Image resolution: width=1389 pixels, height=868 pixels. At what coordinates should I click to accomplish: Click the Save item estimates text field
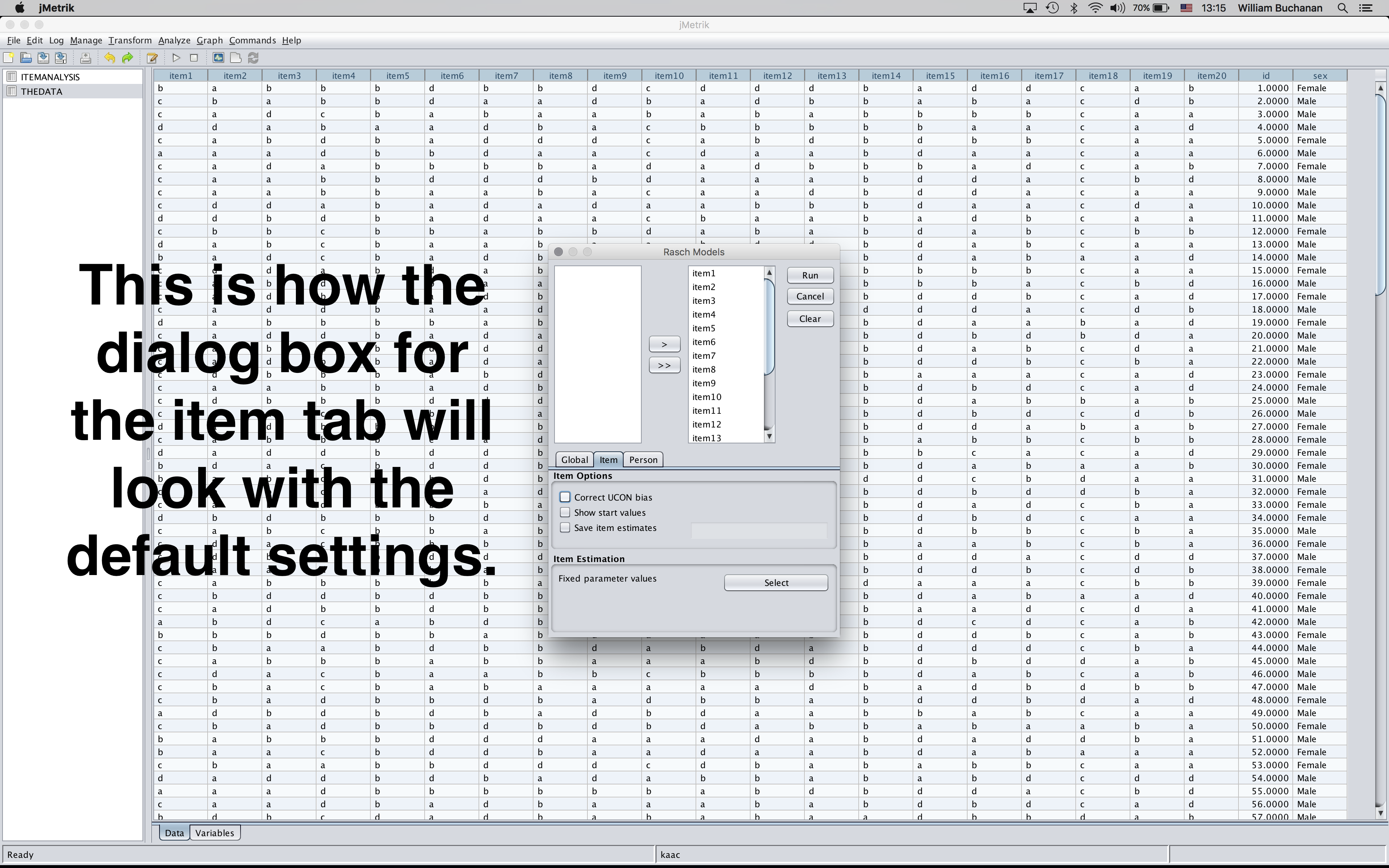[x=759, y=531]
